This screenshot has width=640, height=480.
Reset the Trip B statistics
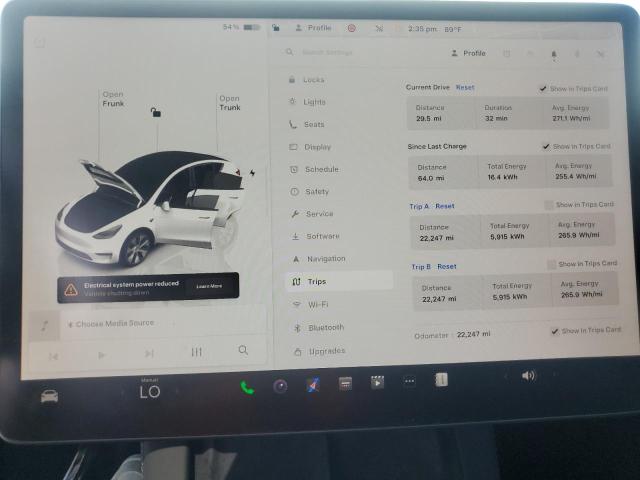pyautogui.click(x=446, y=267)
